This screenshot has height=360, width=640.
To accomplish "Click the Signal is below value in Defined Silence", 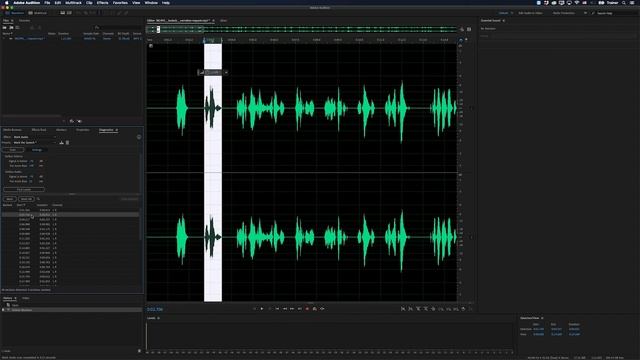I will pyautogui.click(x=31, y=161).
